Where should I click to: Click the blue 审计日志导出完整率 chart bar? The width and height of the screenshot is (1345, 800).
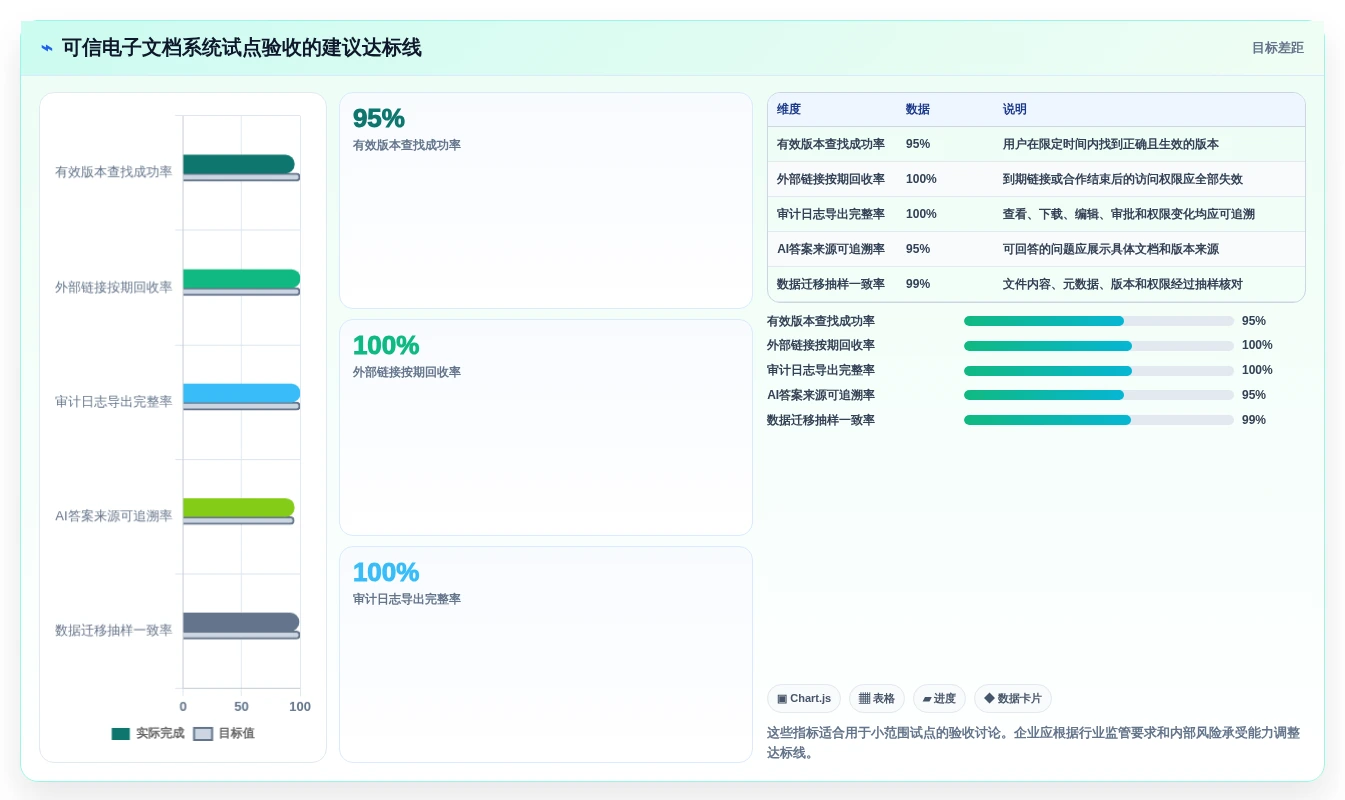241,393
